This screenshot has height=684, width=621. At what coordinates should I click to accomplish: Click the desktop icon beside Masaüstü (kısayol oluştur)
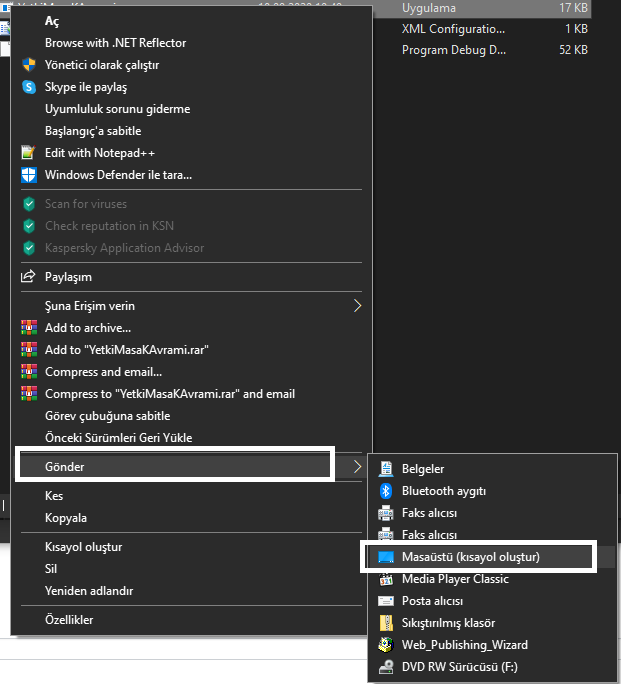pyautogui.click(x=386, y=557)
